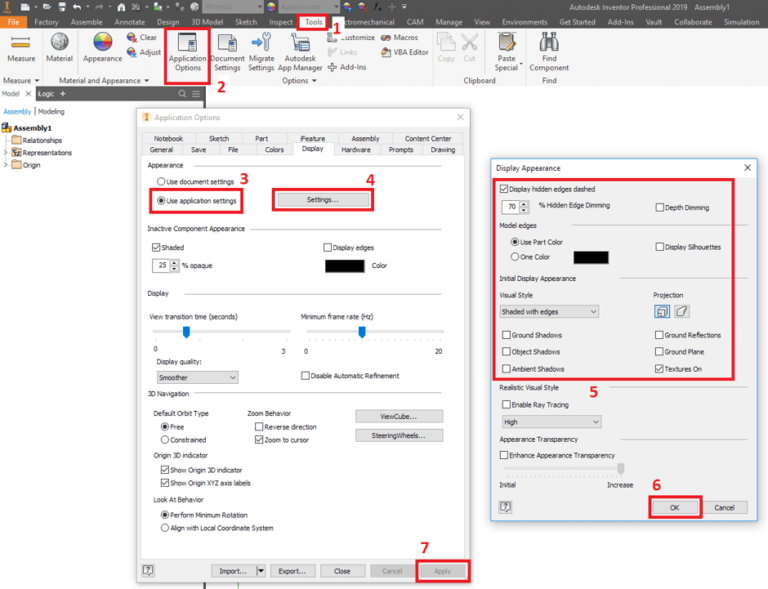Viewport: 768px width, 589px height.
Task: Launch Autodesk App Manager
Action: [300, 52]
